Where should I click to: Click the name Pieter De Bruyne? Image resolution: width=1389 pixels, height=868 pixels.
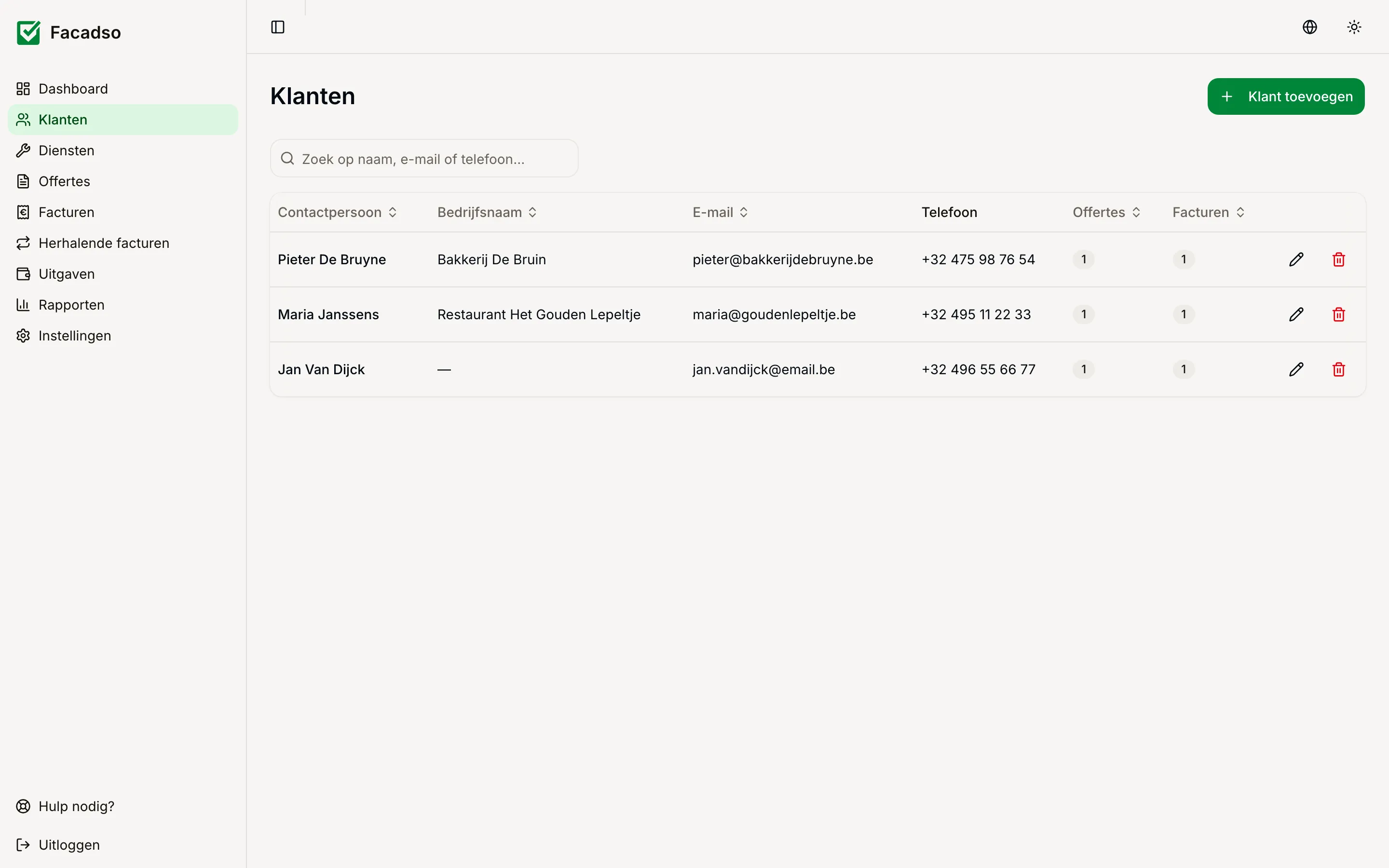pyautogui.click(x=332, y=259)
